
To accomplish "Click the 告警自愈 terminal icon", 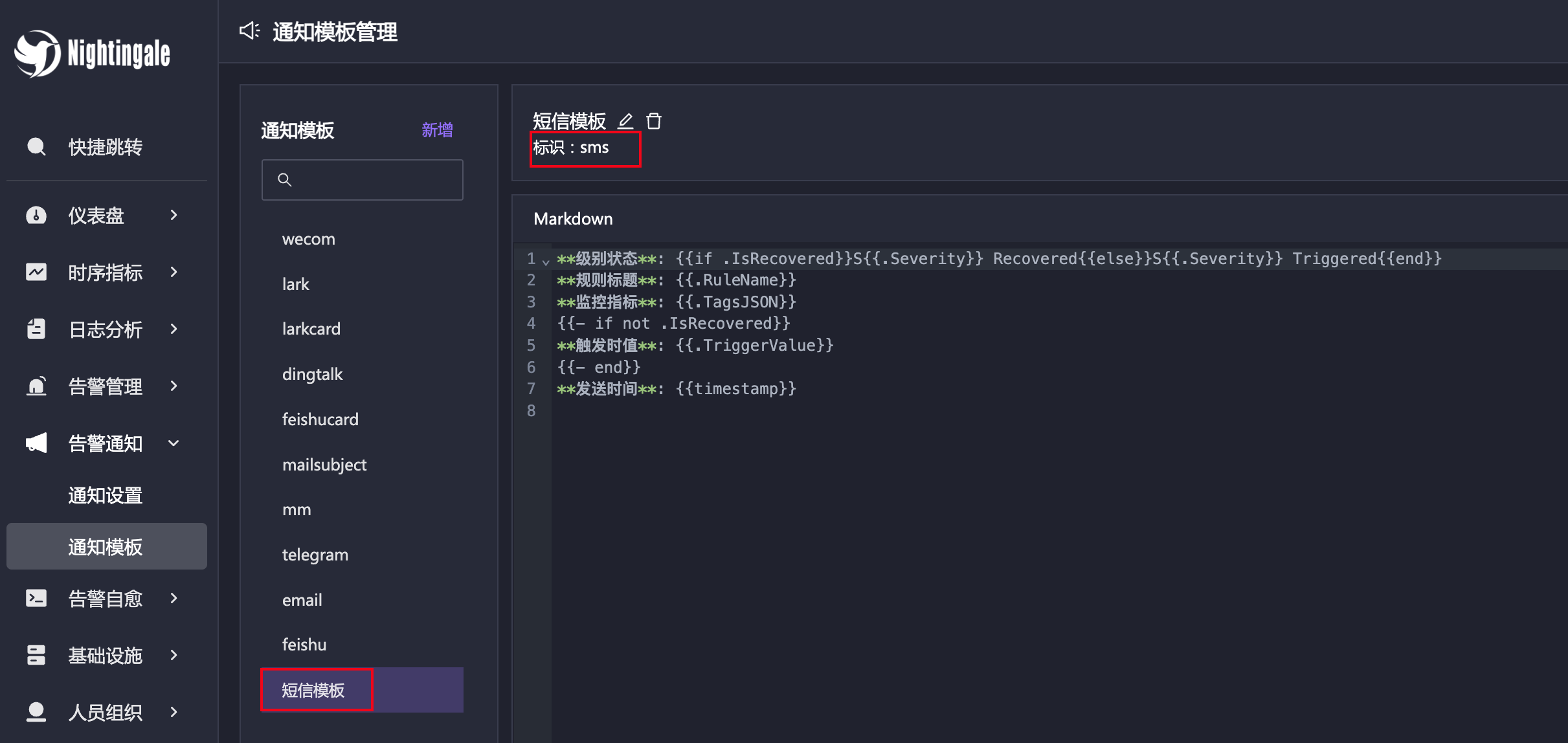I will tap(36, 598).
